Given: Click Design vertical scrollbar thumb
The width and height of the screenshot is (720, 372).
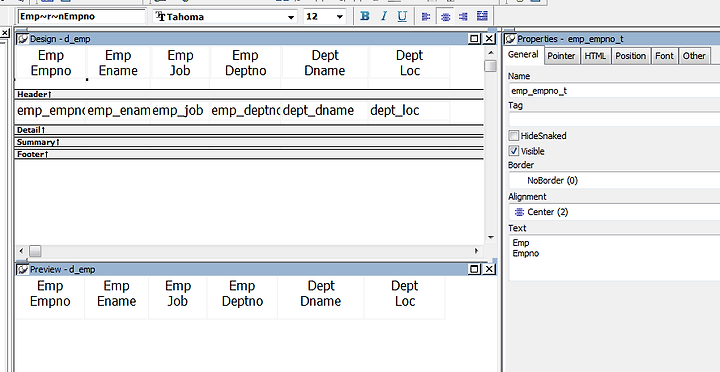Looking at the screenshot, I should (x=491, y=66).
